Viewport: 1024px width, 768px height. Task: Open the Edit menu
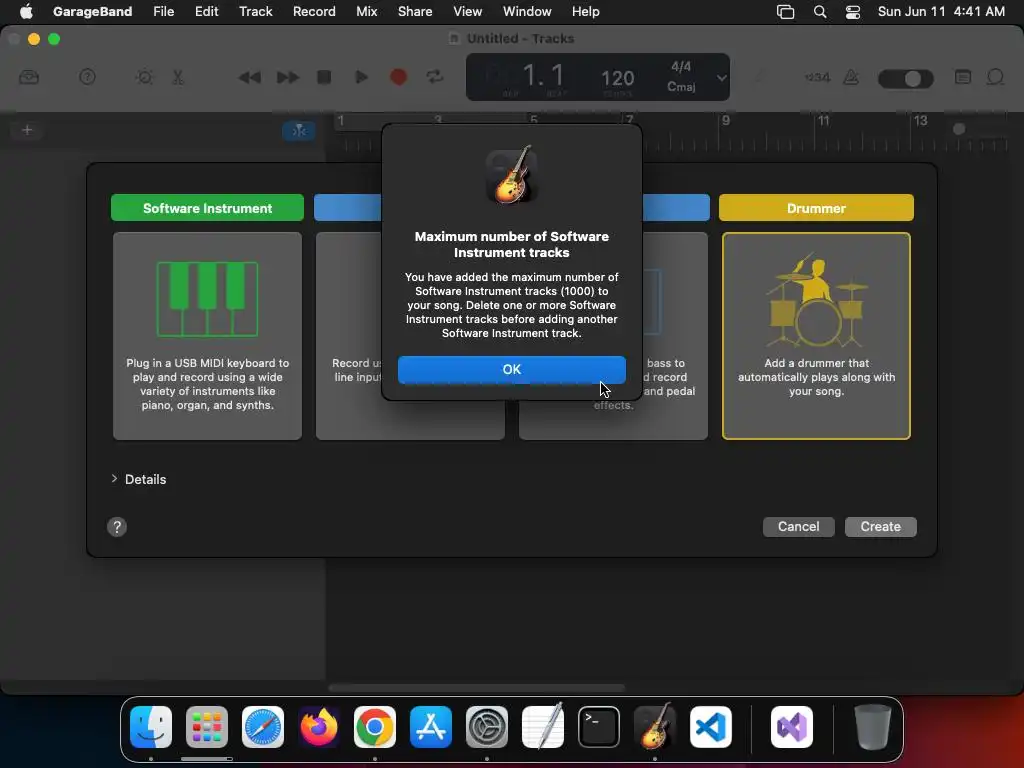206,11
